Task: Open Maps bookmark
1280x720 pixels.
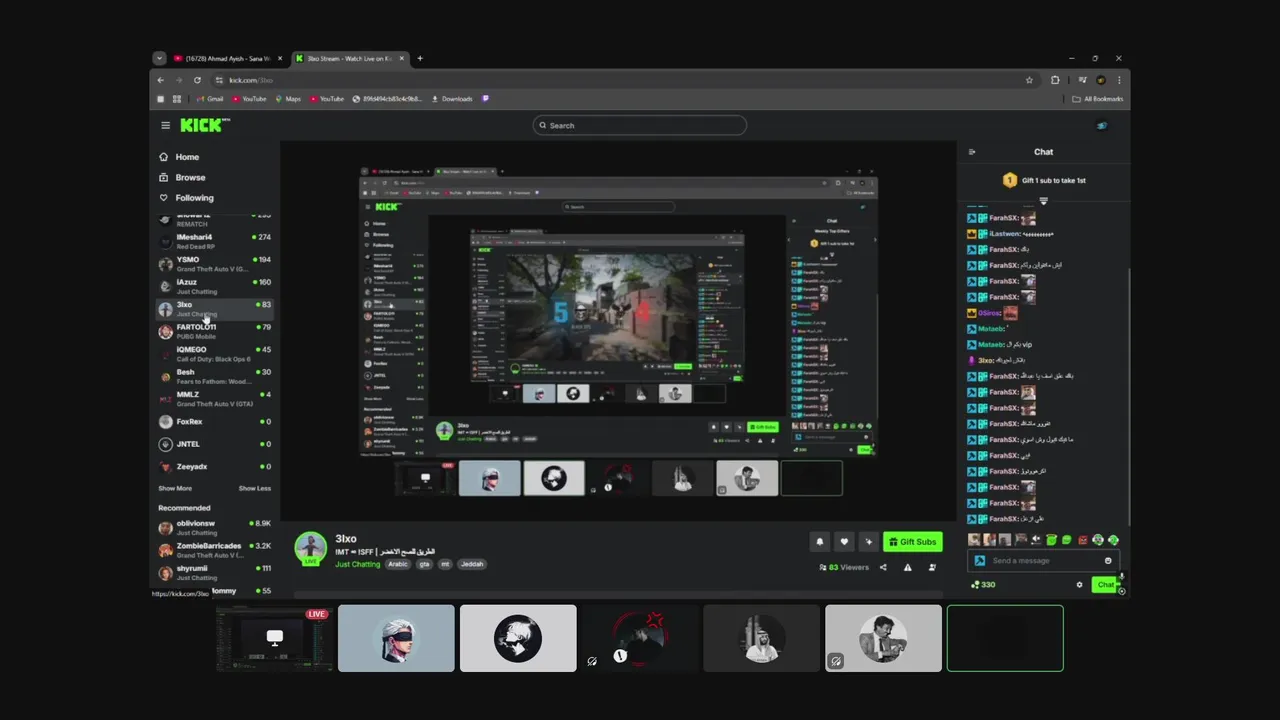Action: (288, 99)
